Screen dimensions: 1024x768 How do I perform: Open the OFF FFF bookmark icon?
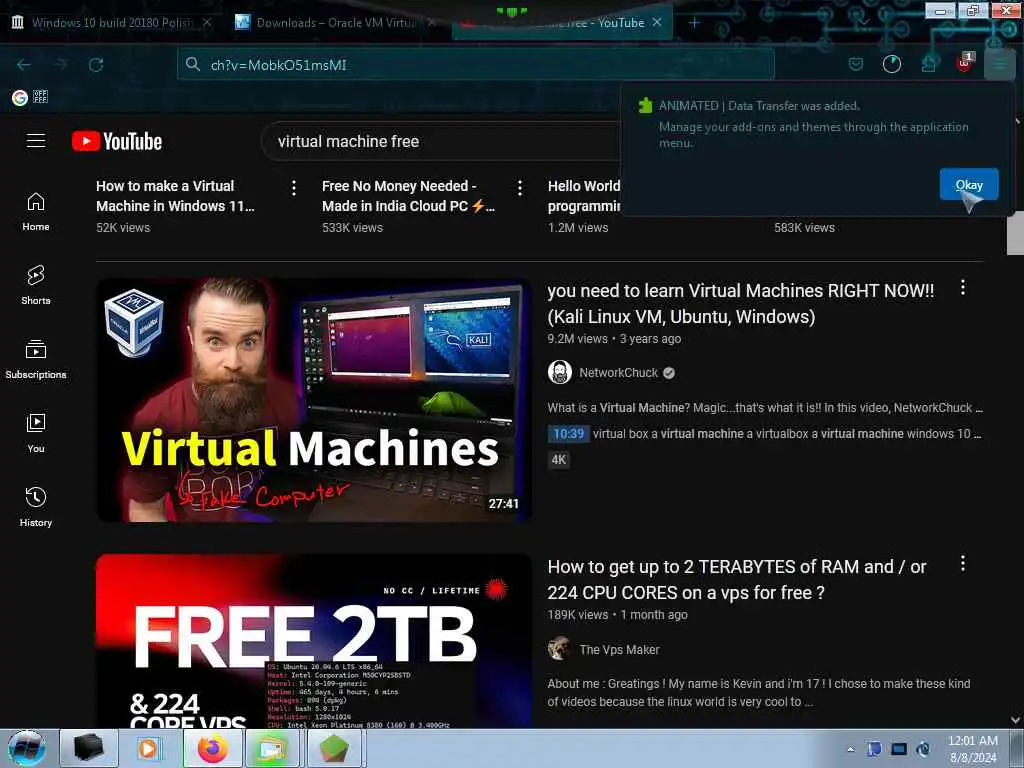[x=40, y=97]
